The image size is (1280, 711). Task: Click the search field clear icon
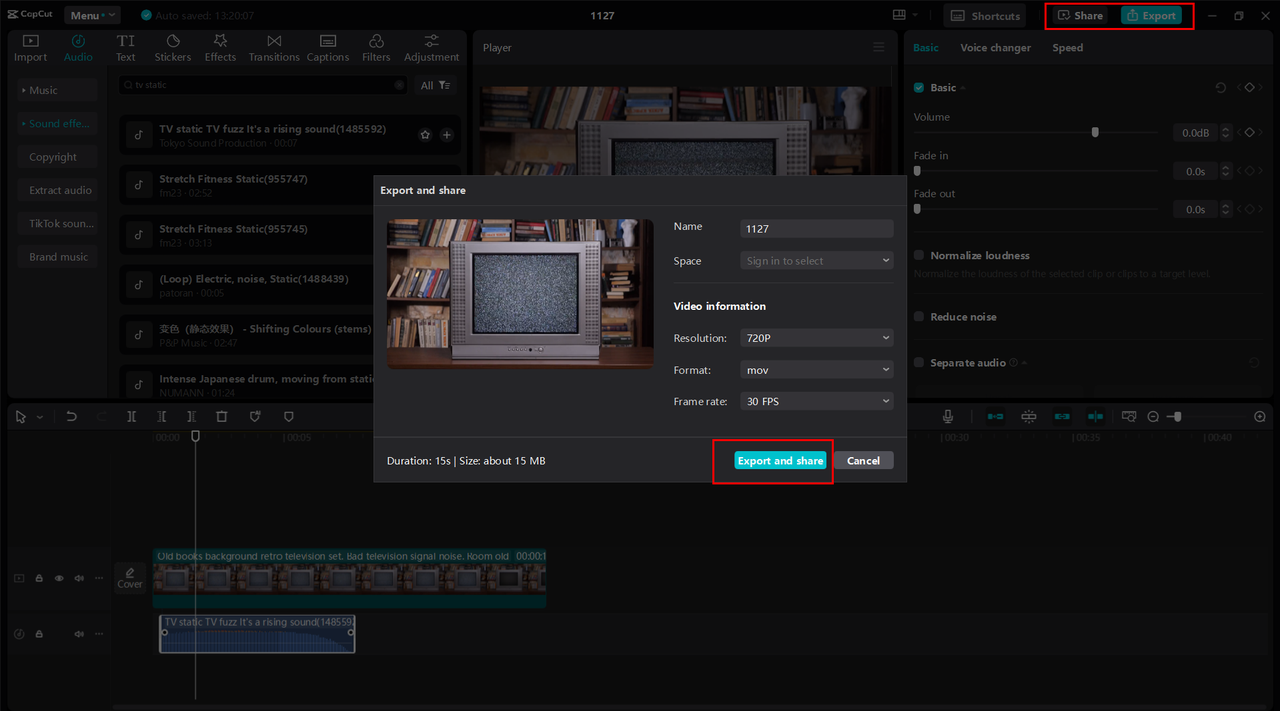(400, 85)
